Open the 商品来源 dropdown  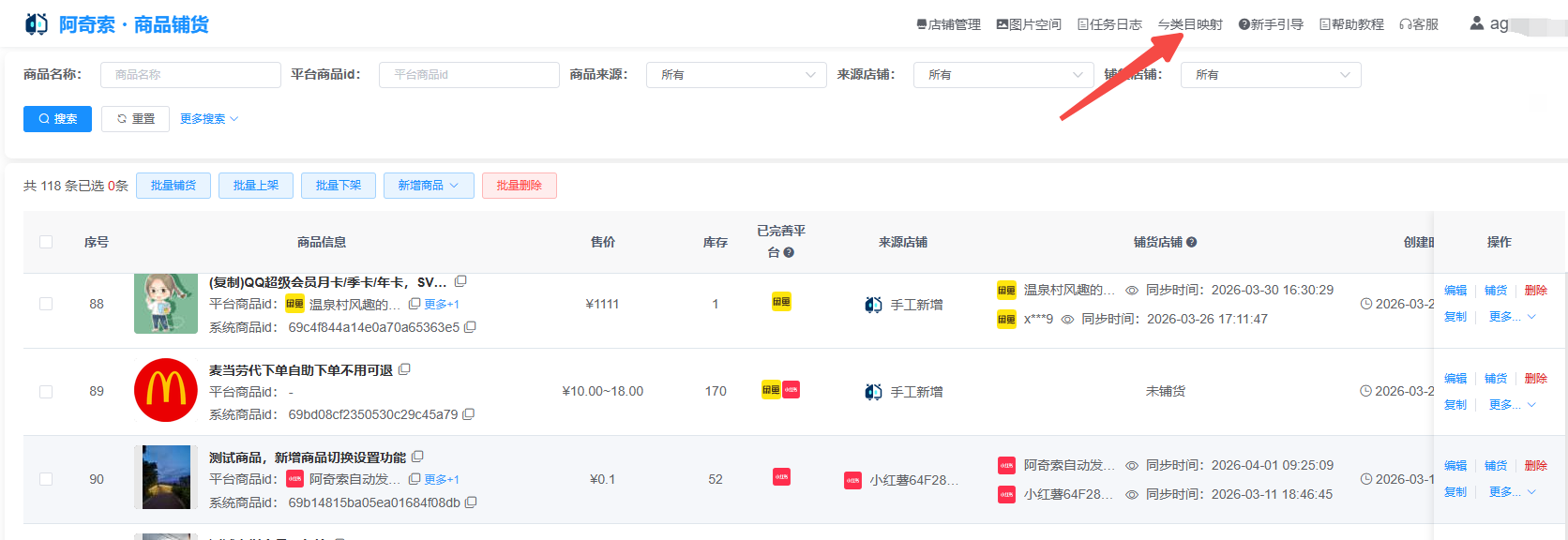click(x=736, y=75)
